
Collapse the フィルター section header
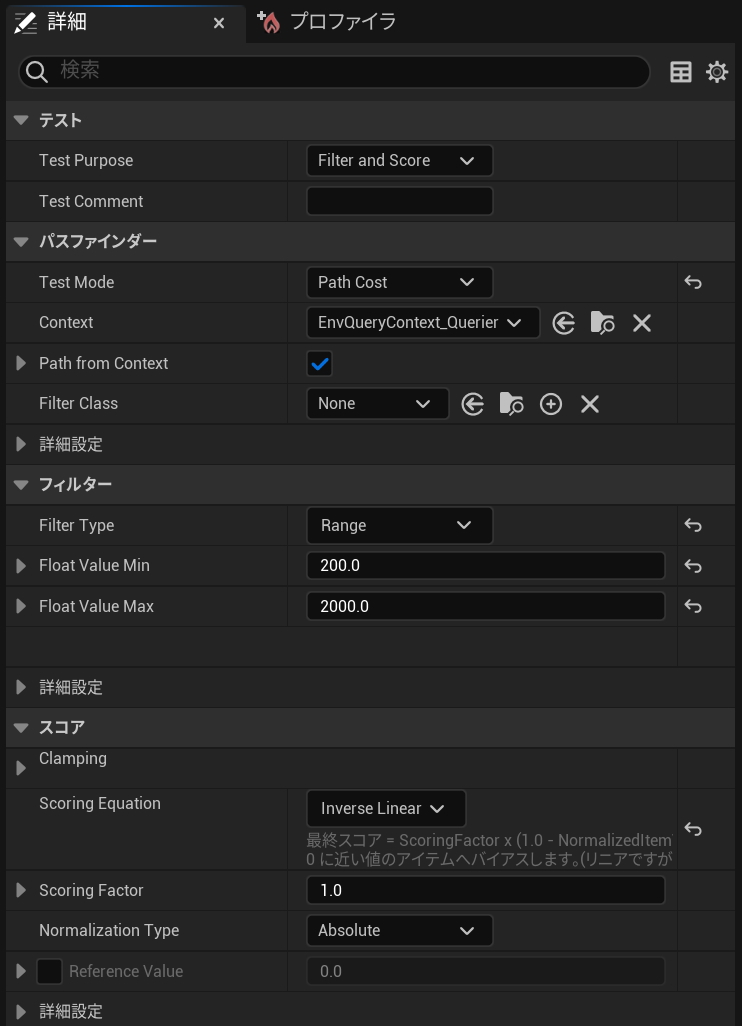pos(21,485)
